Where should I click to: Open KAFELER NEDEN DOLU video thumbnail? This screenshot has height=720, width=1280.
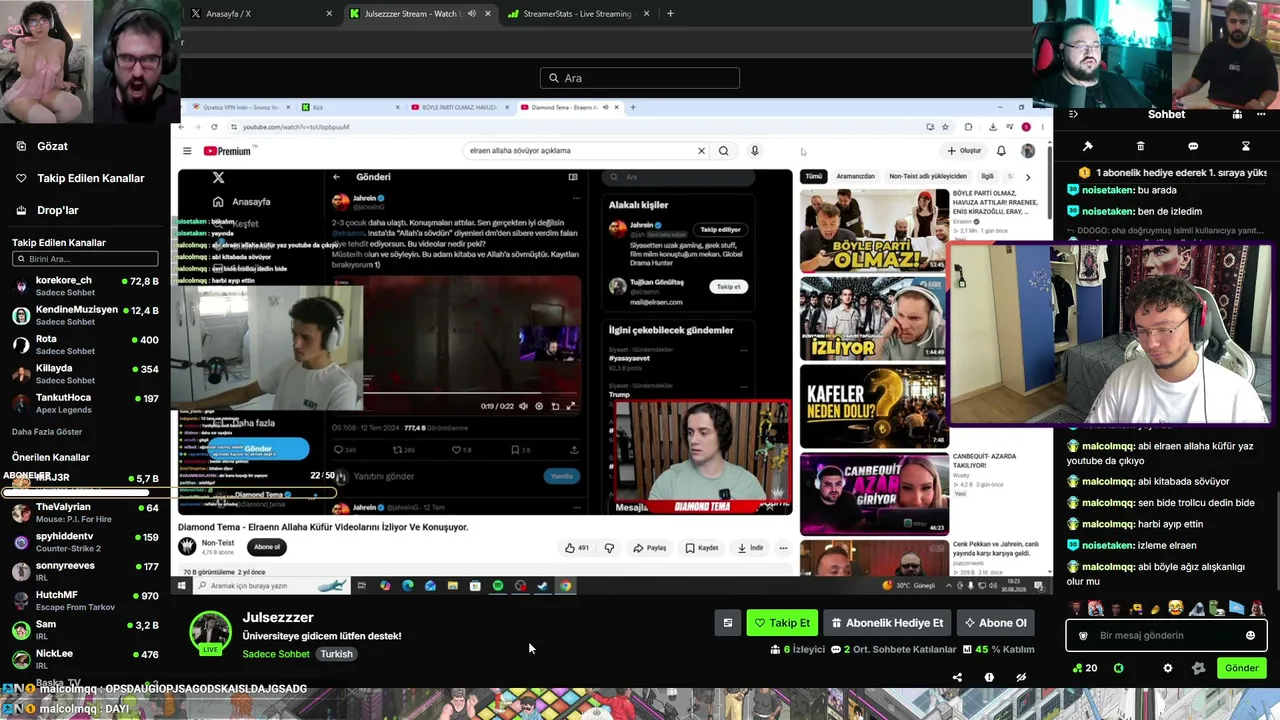874,406
